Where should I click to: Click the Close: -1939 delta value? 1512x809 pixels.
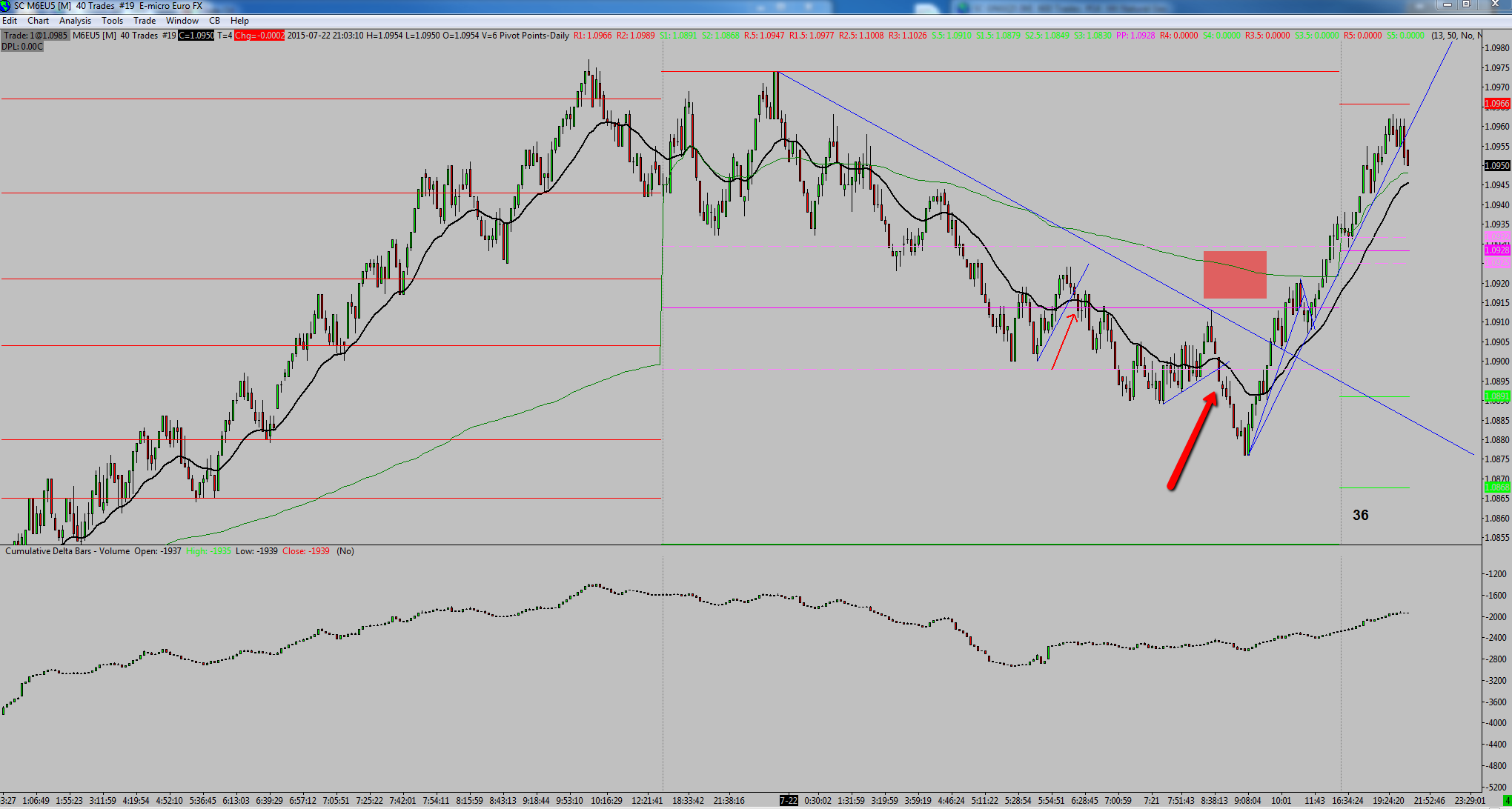[306, 551]
